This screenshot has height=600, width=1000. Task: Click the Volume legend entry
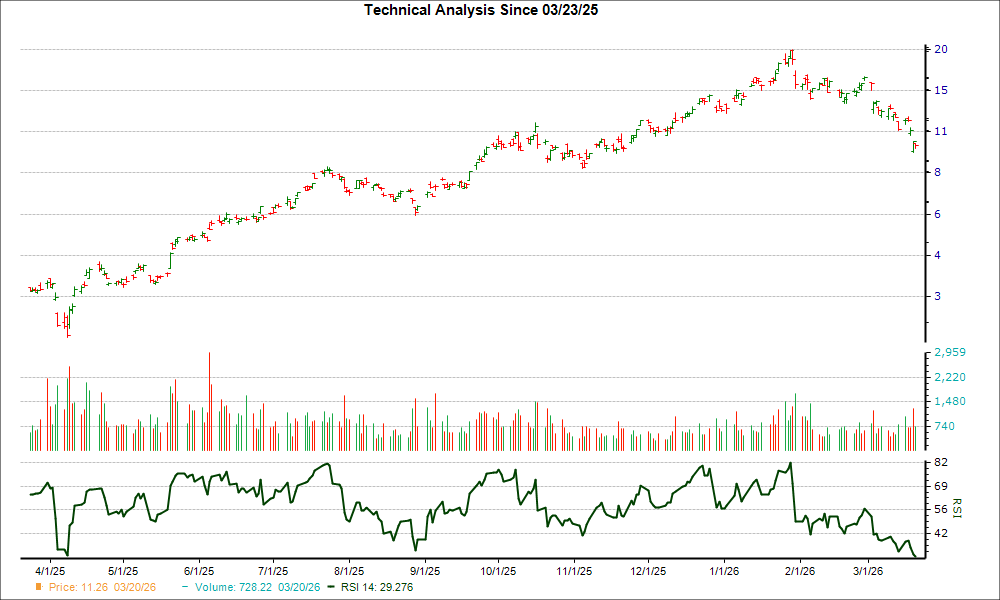250,587
